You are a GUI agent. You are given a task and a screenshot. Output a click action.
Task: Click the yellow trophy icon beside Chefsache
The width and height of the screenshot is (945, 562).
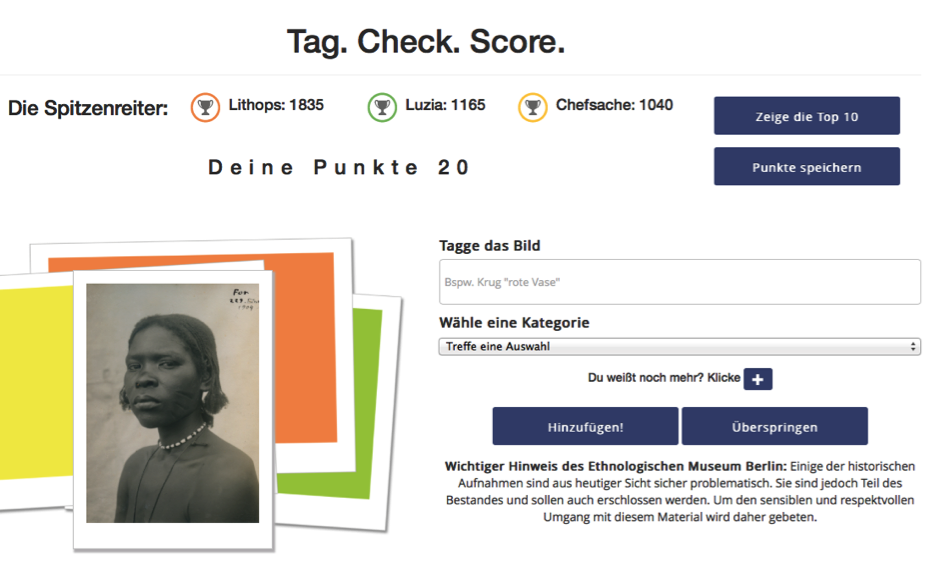point(533,106)
